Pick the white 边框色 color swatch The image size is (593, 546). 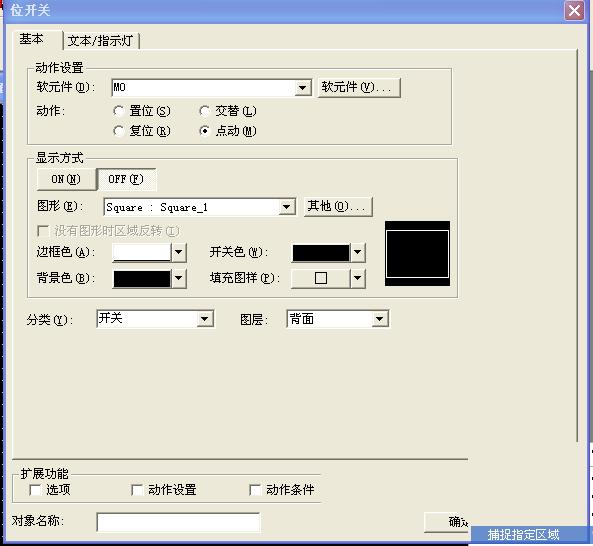(x=142, y=252)
